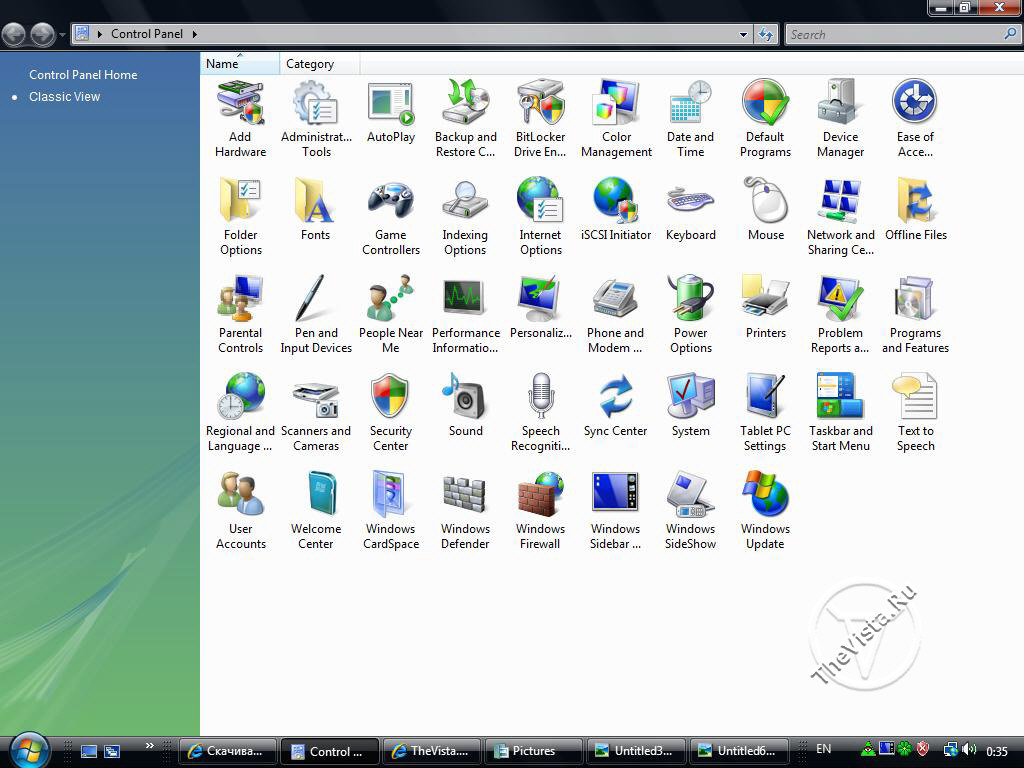
Task: Open Windows Update icon
Action: 765,510
